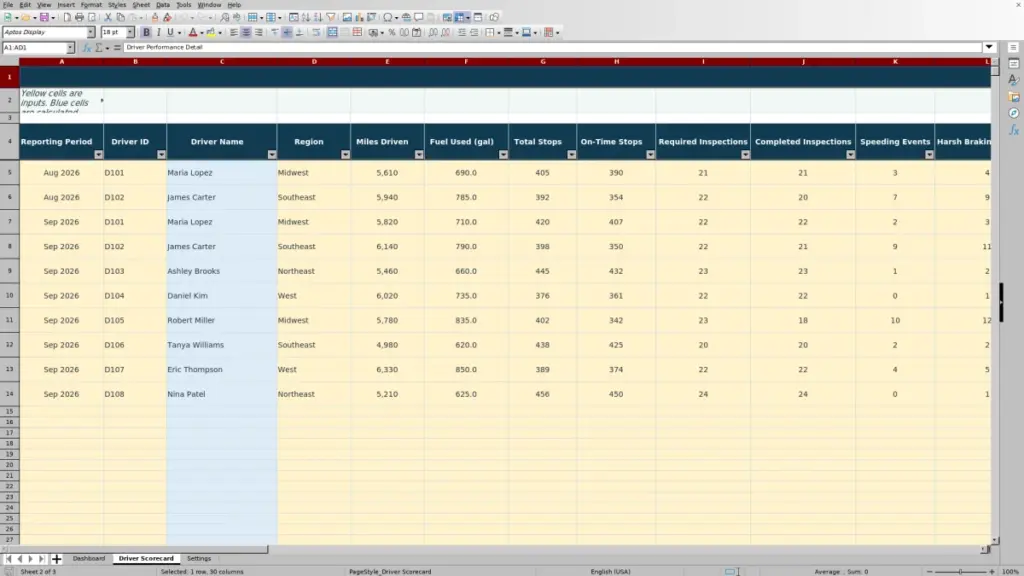
Task: Click the formula input line
Action: tap(552, 47)
